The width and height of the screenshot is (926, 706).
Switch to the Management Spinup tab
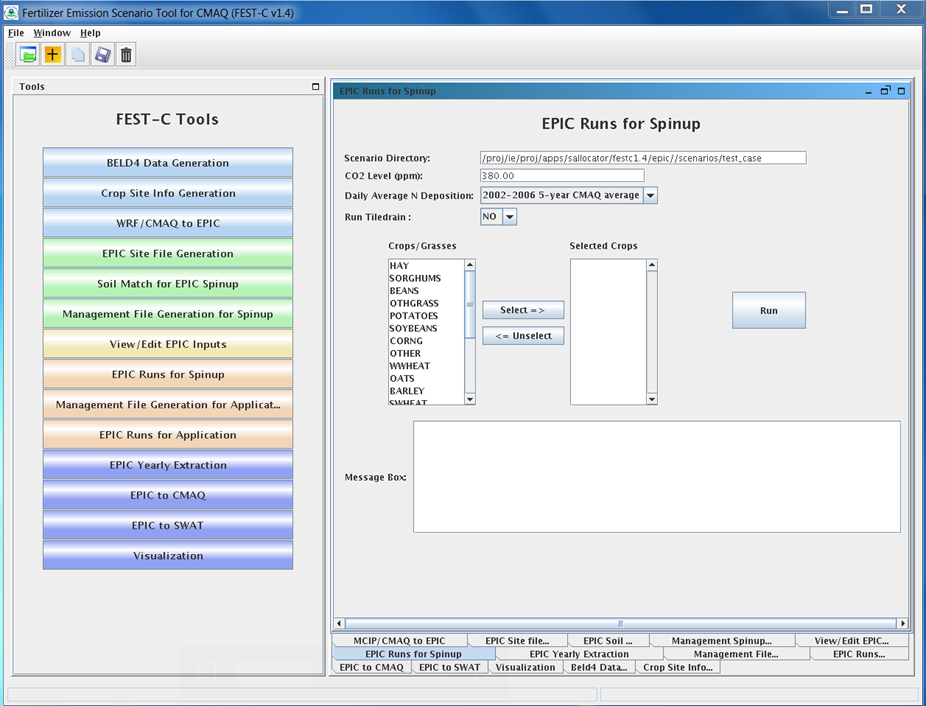point(722,640)
